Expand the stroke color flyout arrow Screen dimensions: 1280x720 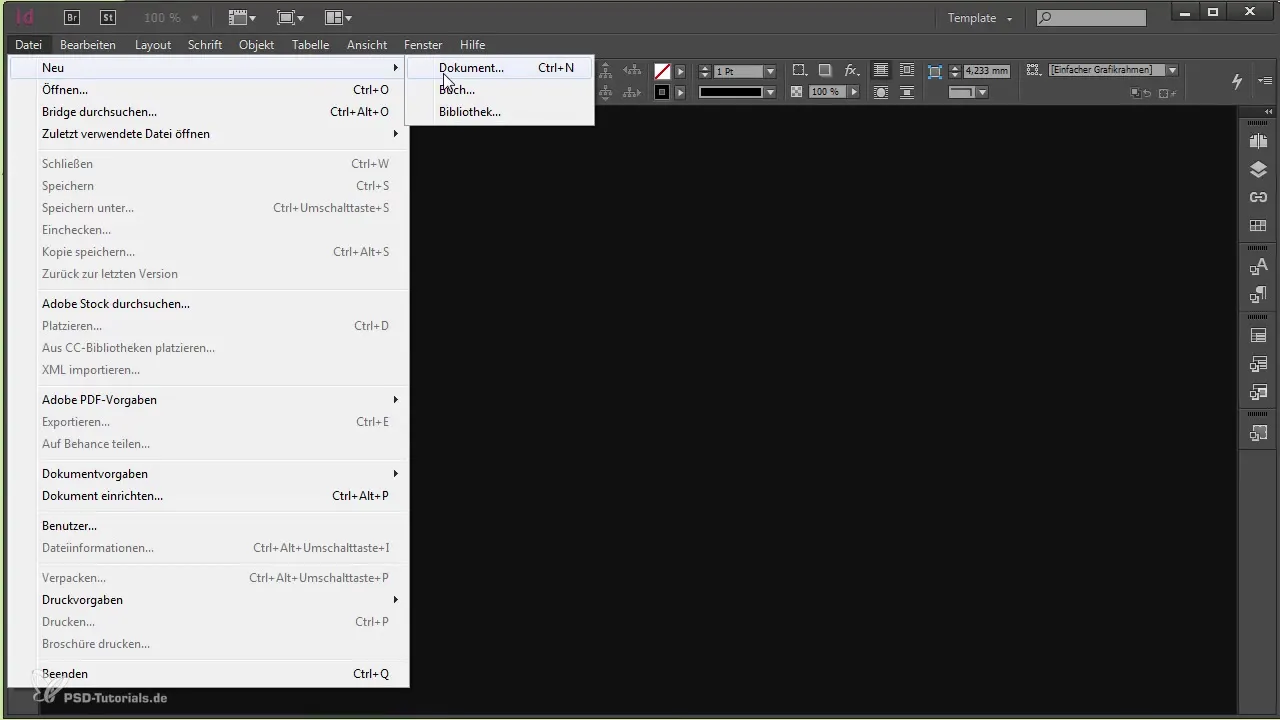tap(680, 93)
